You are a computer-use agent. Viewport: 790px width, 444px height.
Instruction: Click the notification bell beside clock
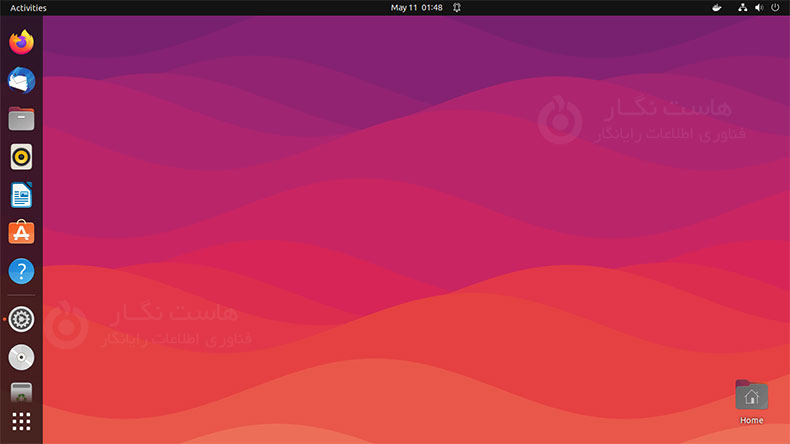[x=456, y=8]
